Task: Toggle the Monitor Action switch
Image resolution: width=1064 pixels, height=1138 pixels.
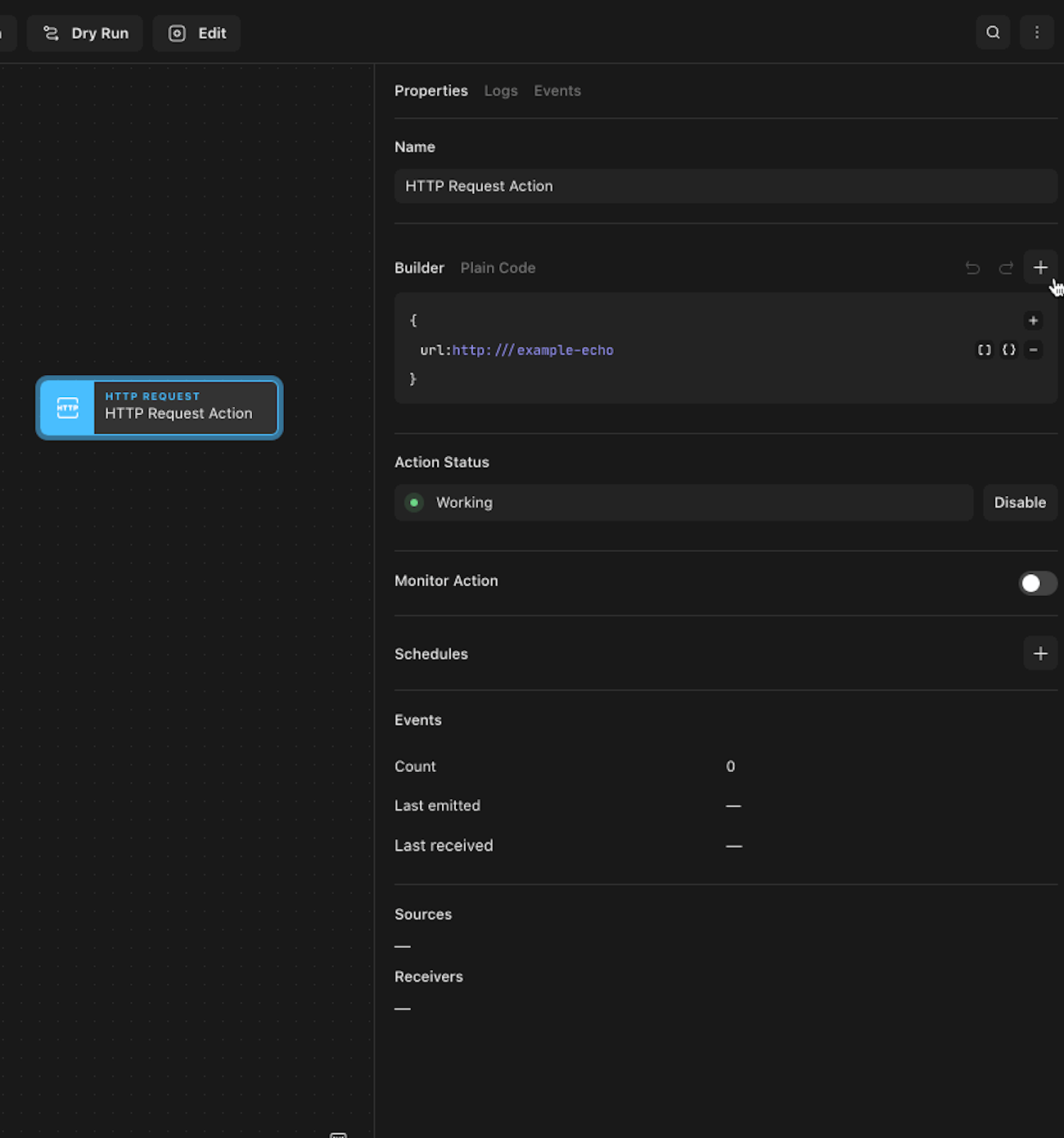Action: pyautogui.click(x=1037, y=583)
